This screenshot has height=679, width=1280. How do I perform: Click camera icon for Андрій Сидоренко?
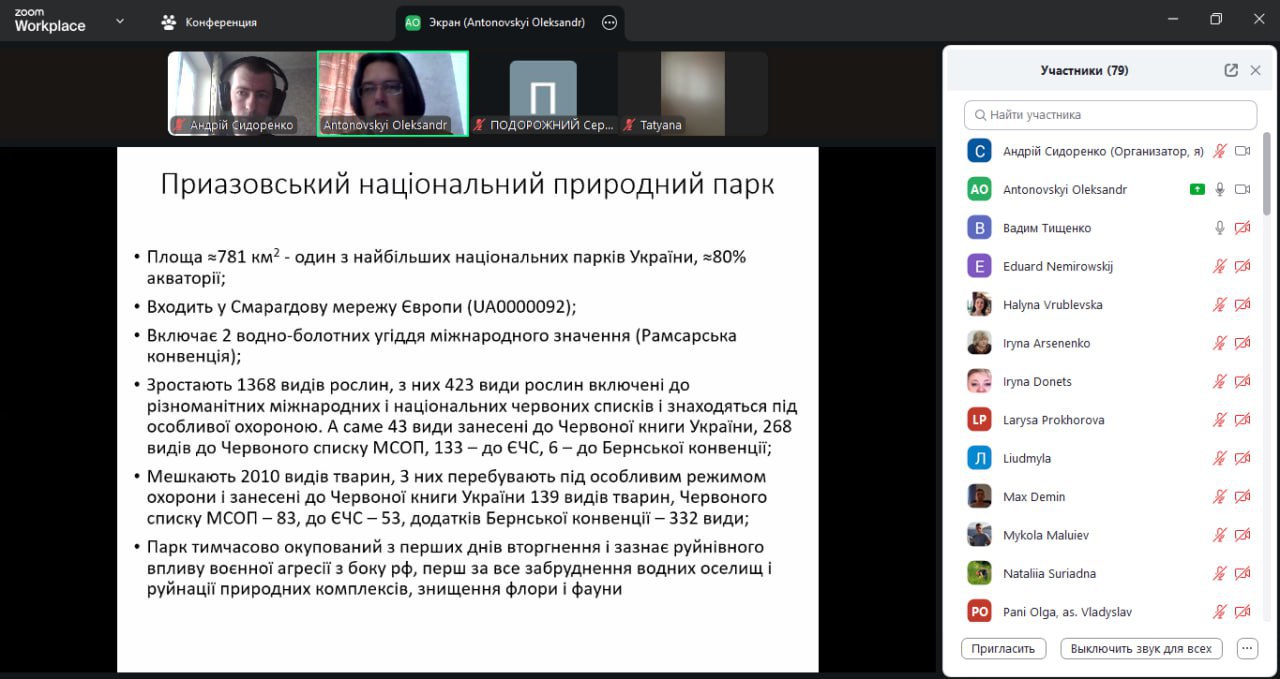(1243, 151)
